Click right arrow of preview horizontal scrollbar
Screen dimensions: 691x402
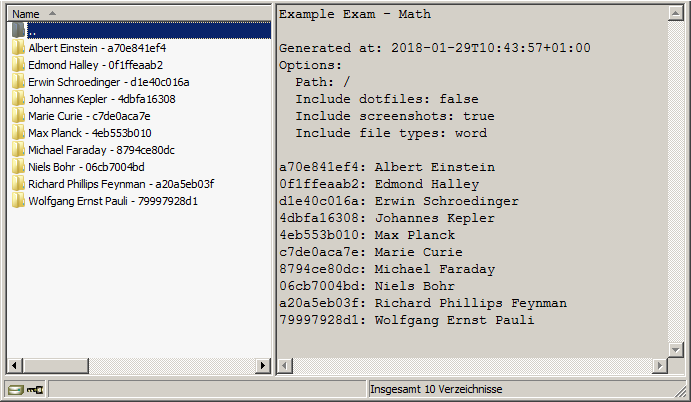tap(660, 365)
